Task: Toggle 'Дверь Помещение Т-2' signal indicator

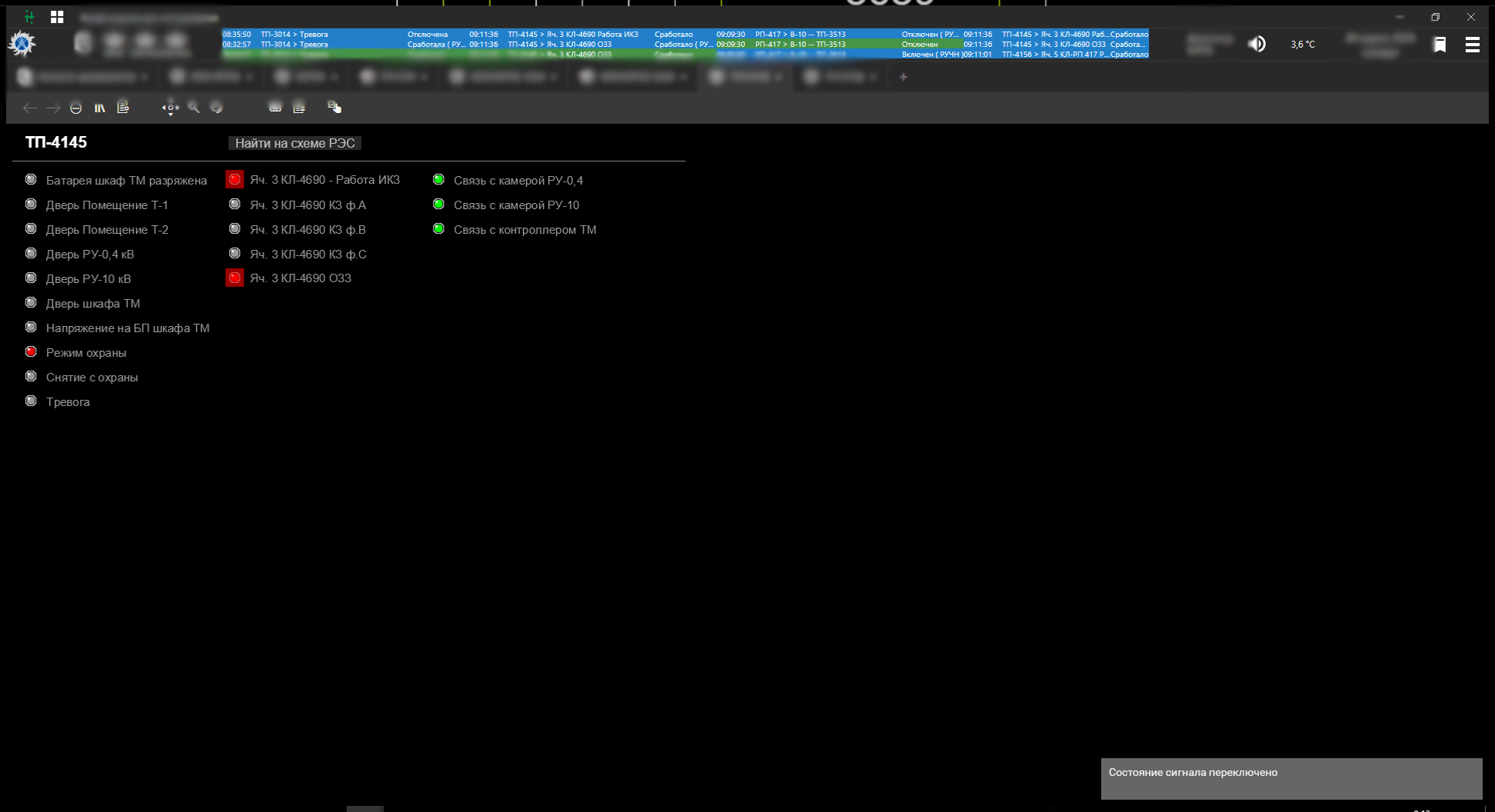Action: [31, 228]
